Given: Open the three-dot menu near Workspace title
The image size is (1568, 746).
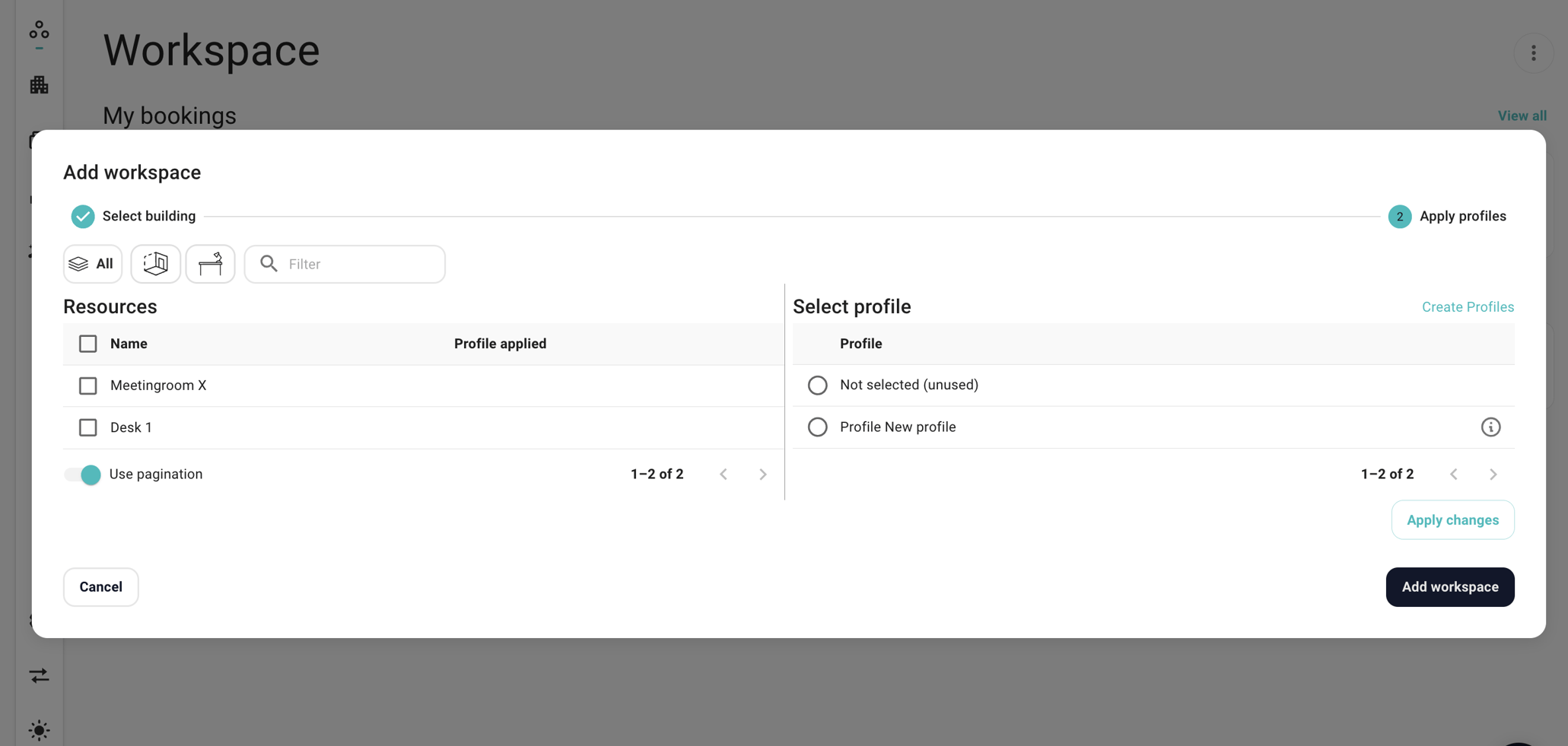Looking at the screenshot, I should (1533, 53).
